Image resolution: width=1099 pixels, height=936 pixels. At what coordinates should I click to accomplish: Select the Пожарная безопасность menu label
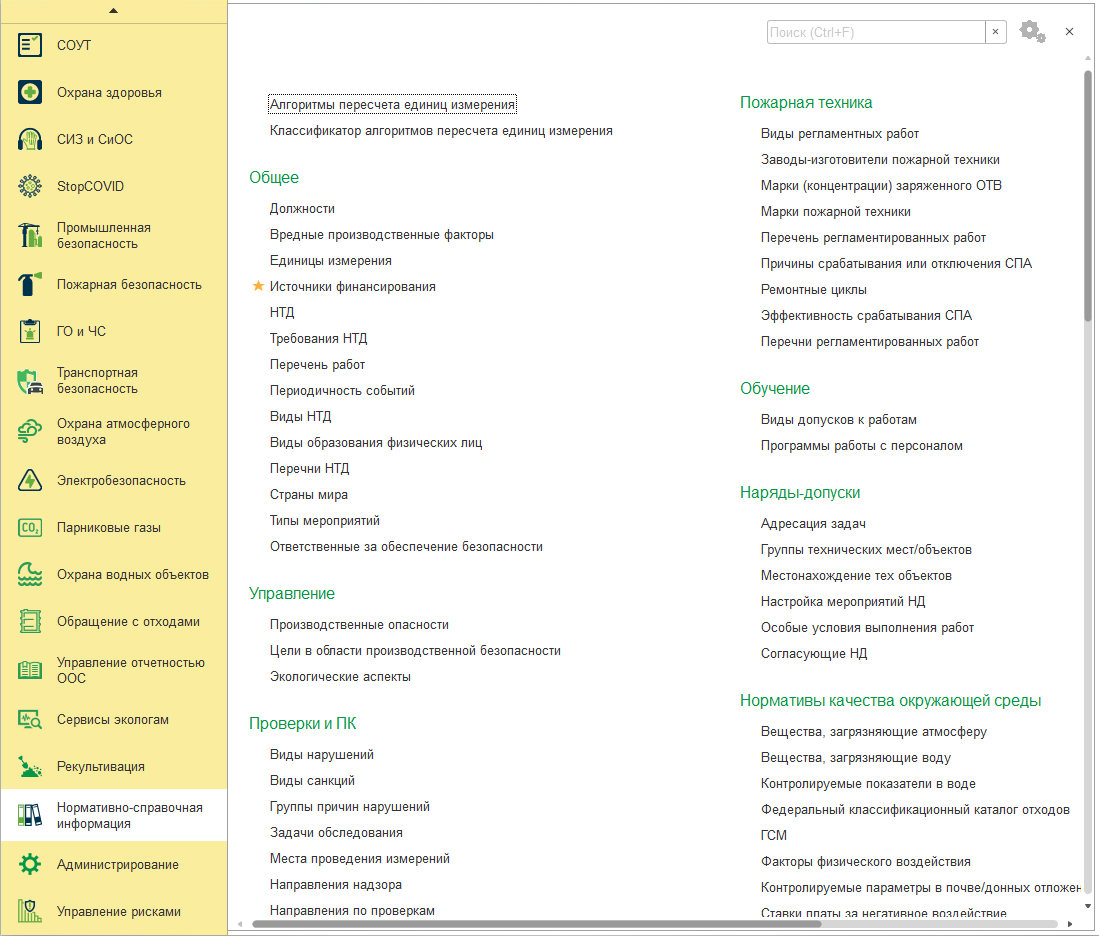pyautogui.click(x=129, y=285)
